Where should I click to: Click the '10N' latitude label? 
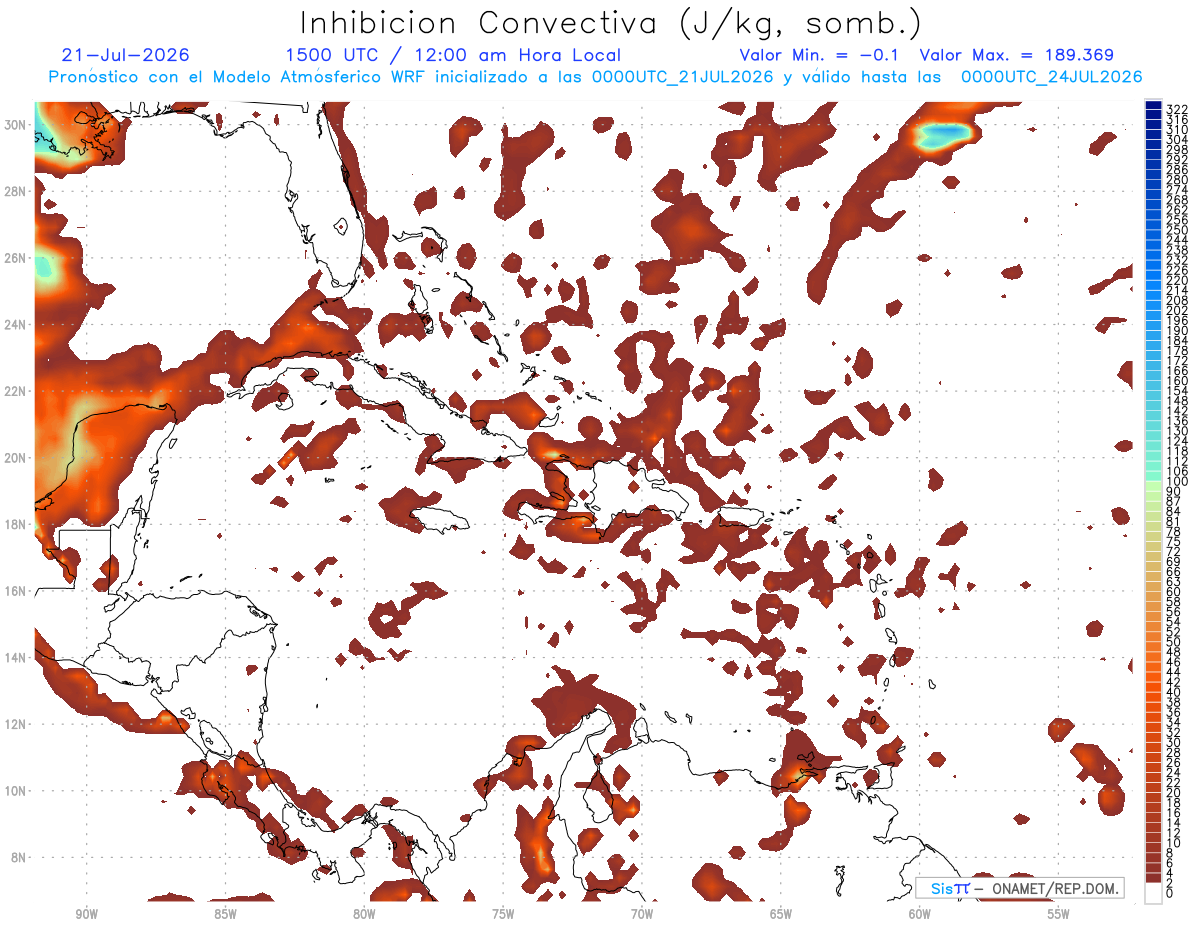[15, 791]
